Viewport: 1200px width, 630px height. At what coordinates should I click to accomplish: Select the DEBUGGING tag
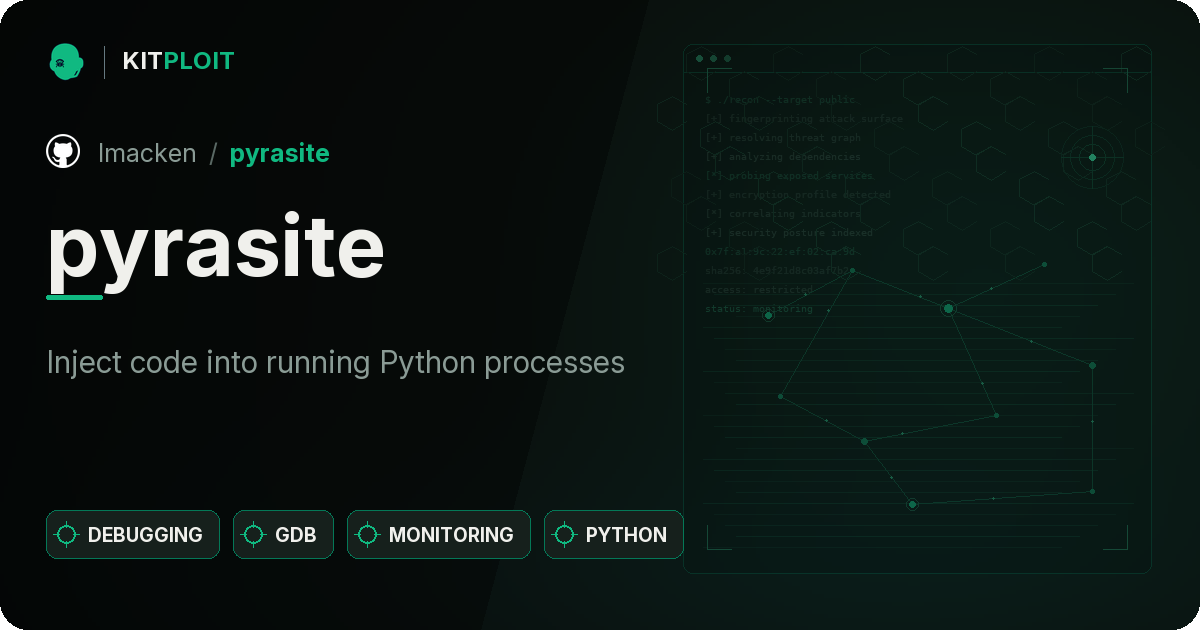point(133,534)
